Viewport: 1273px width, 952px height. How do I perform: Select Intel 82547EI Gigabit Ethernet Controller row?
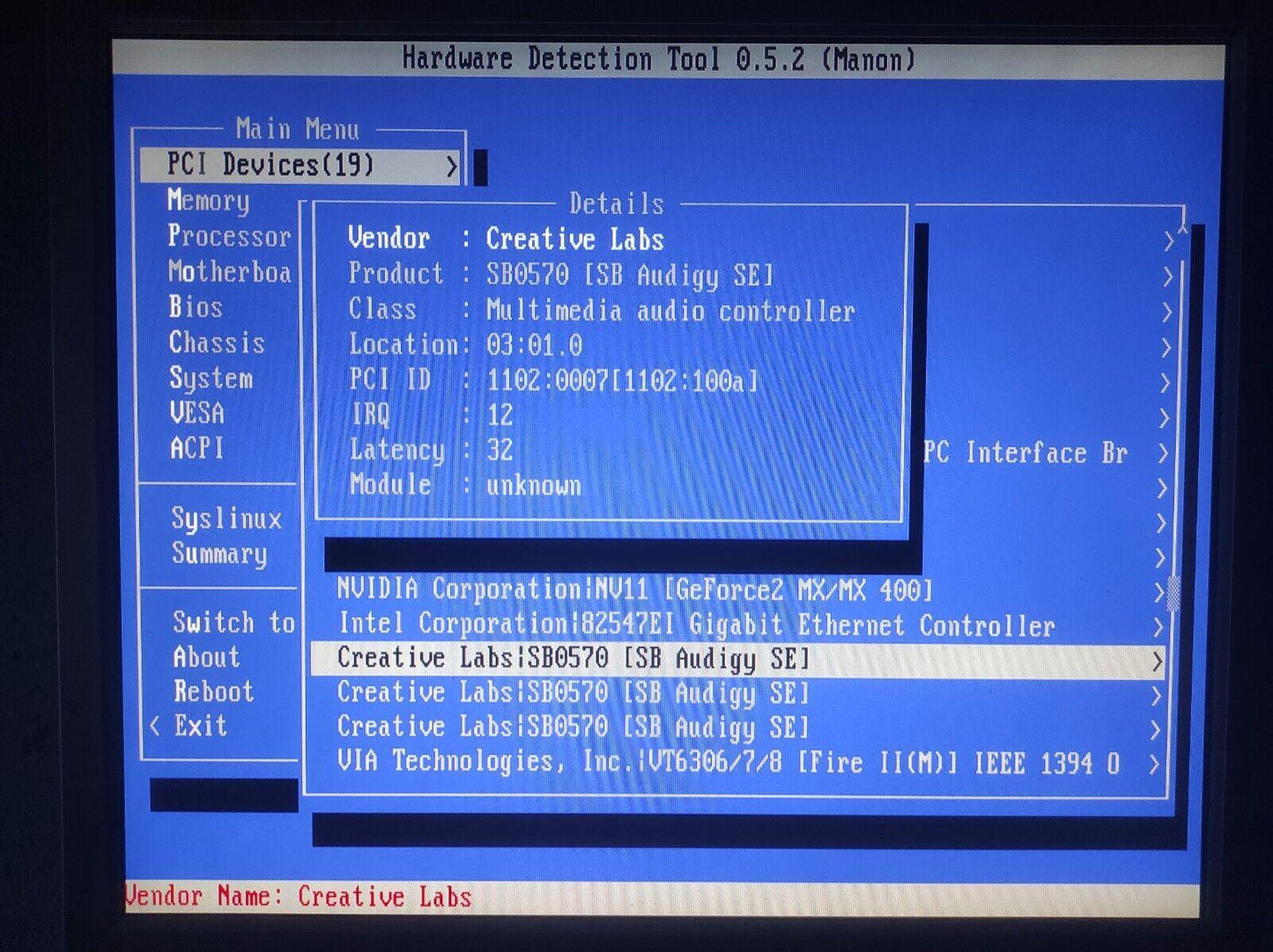point(696,624)
